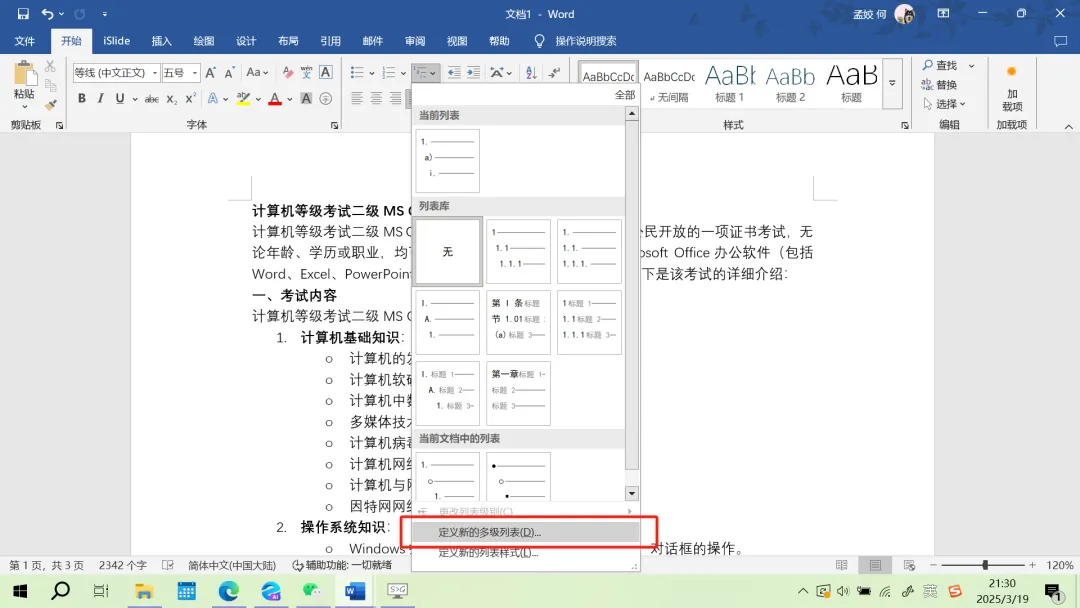Image resolution: width=1080 pixels, height=608 pixels.
Task: Click the center align icon
Action: 376,98
